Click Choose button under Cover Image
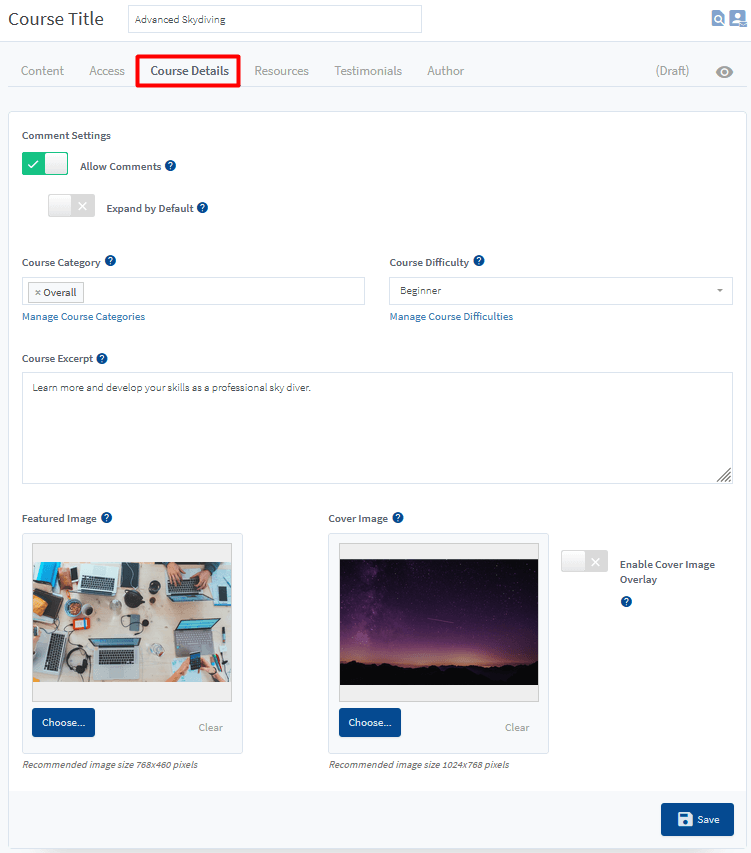The height and width of the screenshot is (853, 751). [370, 722]
